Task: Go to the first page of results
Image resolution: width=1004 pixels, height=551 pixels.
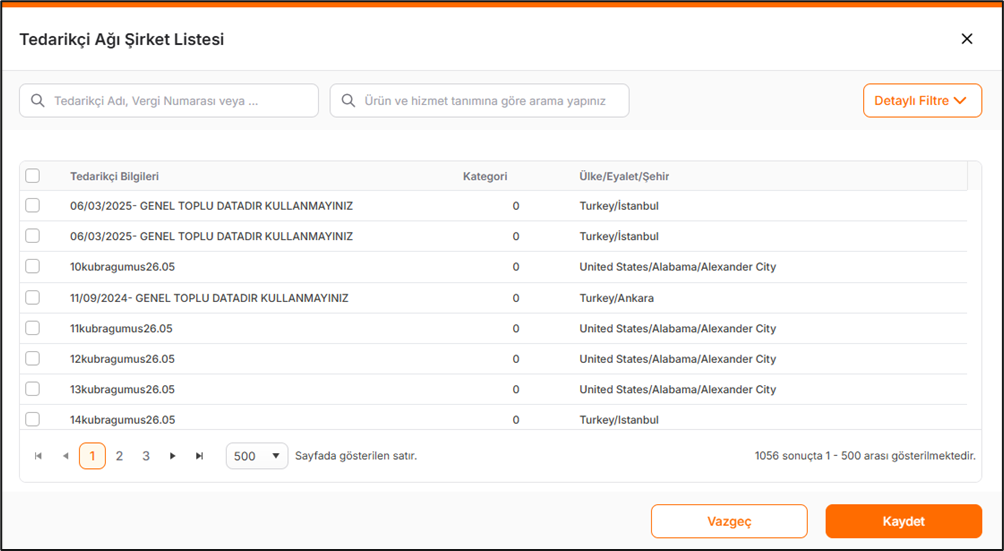Action: [x=39, y=456]
